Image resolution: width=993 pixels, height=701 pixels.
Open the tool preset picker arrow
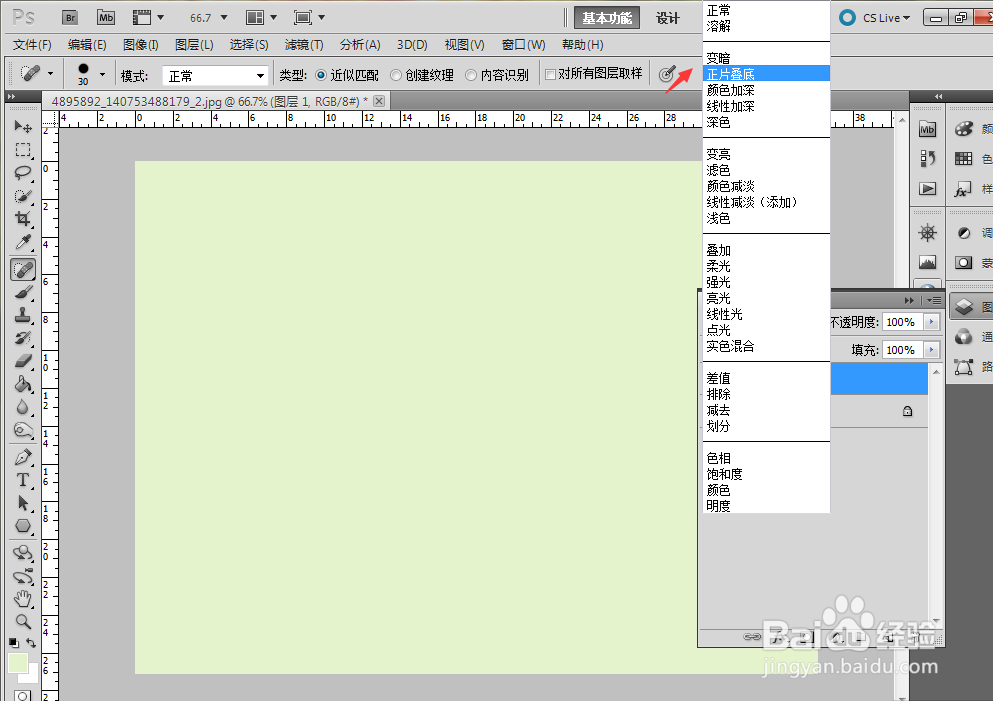50,74
